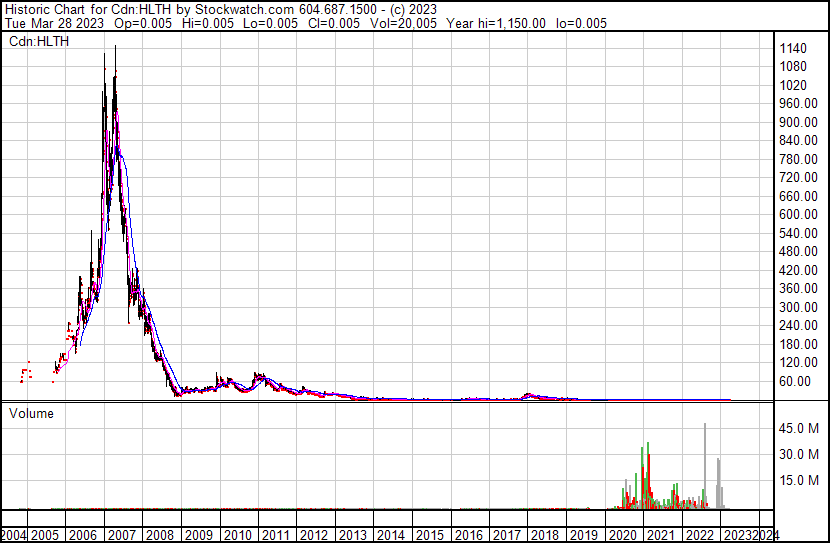The height and width of the screenshot is (543, 830).
Task: Select the 600.00 price level label
Action: (x=800, y=214)
